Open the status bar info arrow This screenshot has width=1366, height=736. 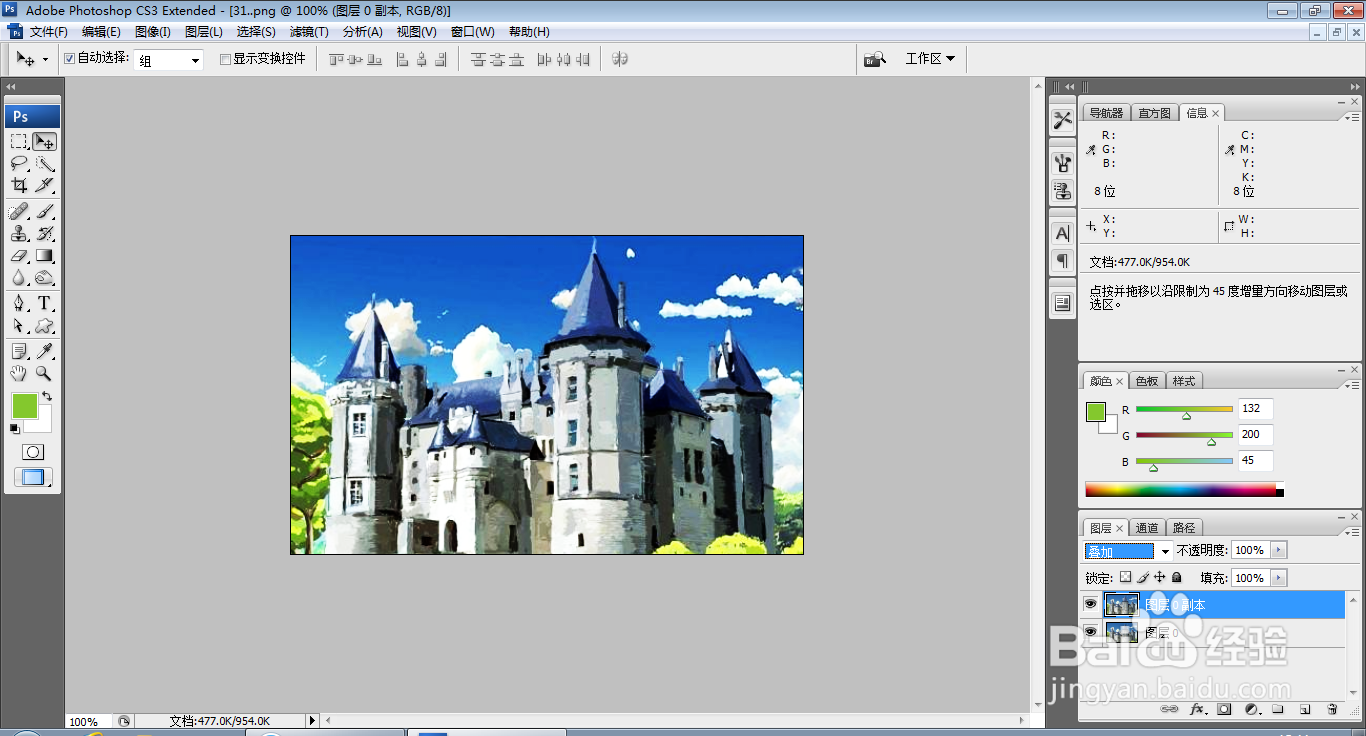click(312, 720)
